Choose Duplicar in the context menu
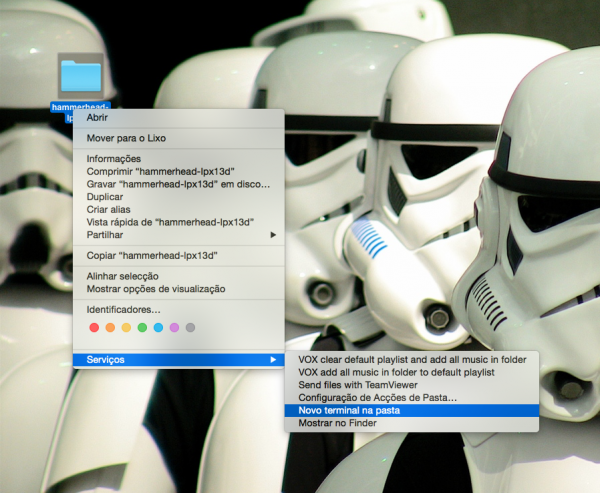 (179, 197)
